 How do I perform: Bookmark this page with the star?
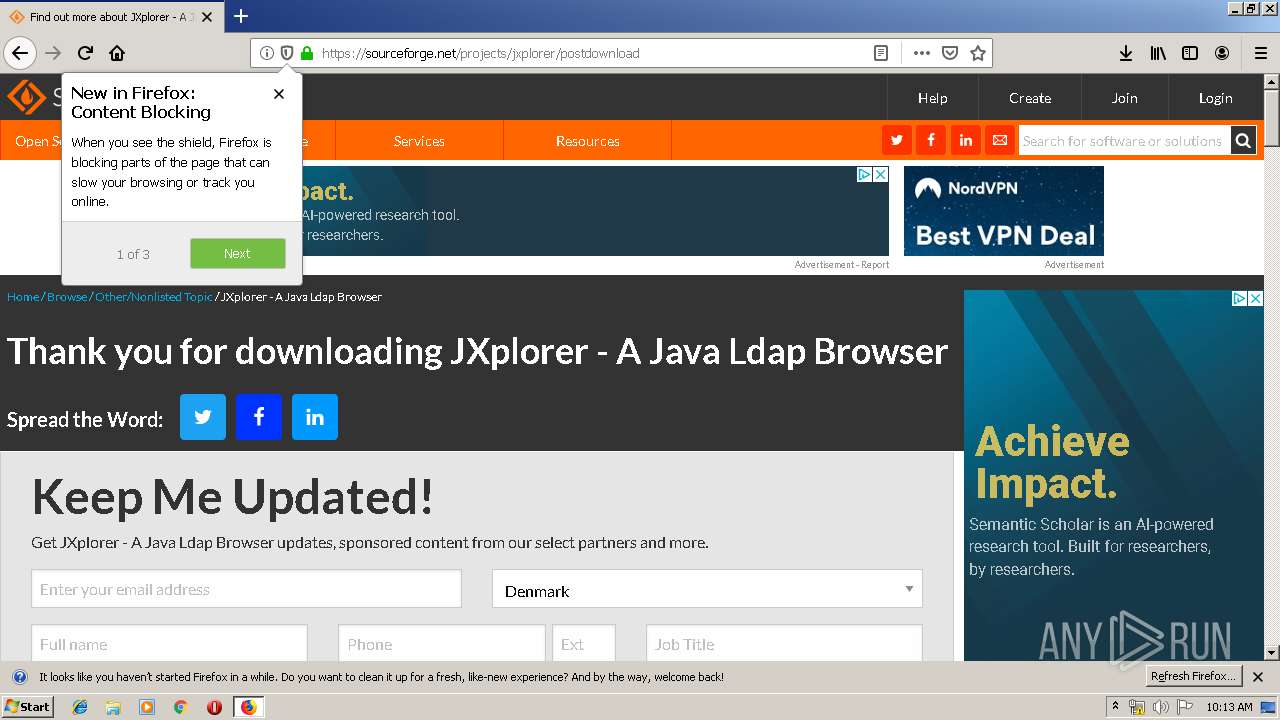click(978, 53)
